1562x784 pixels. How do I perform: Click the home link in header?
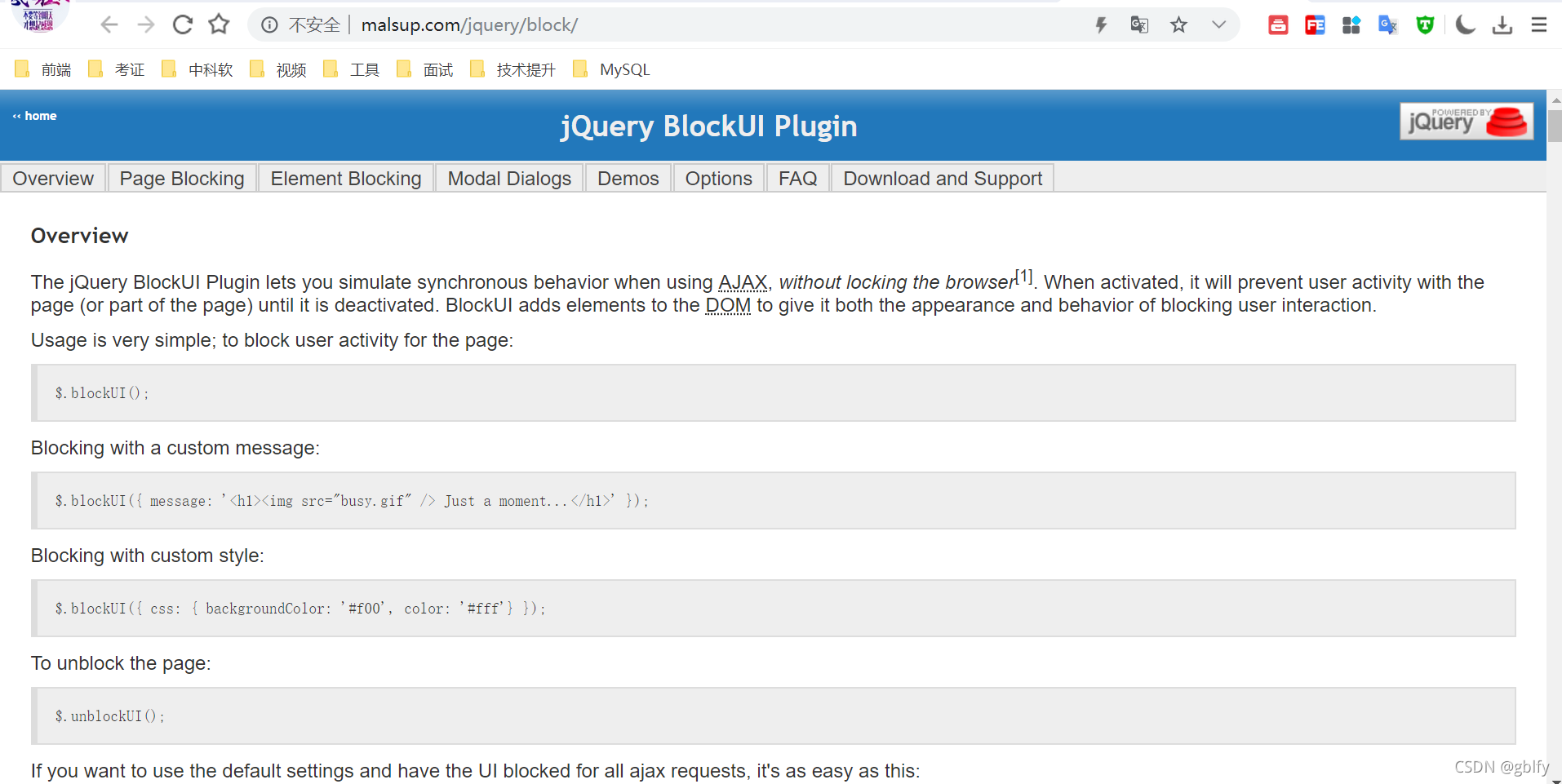coord(35,116)
